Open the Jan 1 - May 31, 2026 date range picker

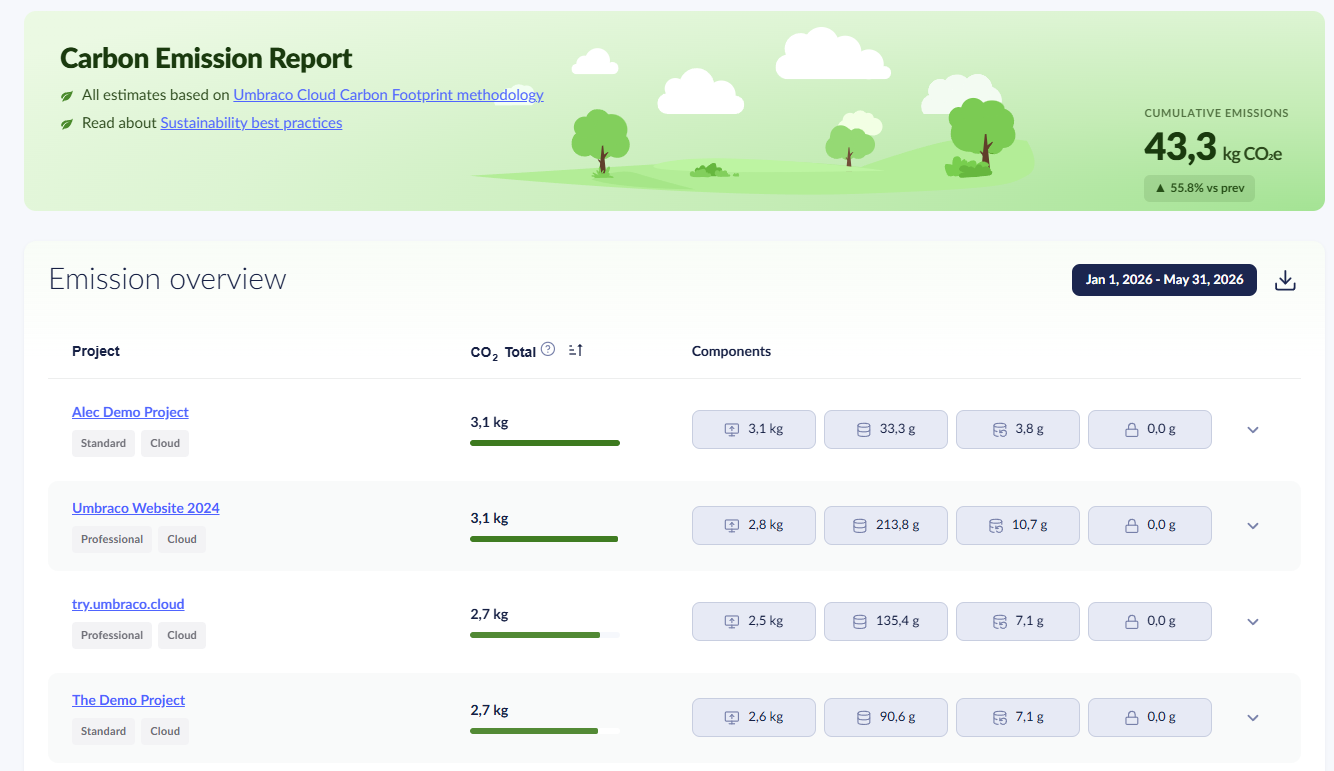tap(1164, 280)
